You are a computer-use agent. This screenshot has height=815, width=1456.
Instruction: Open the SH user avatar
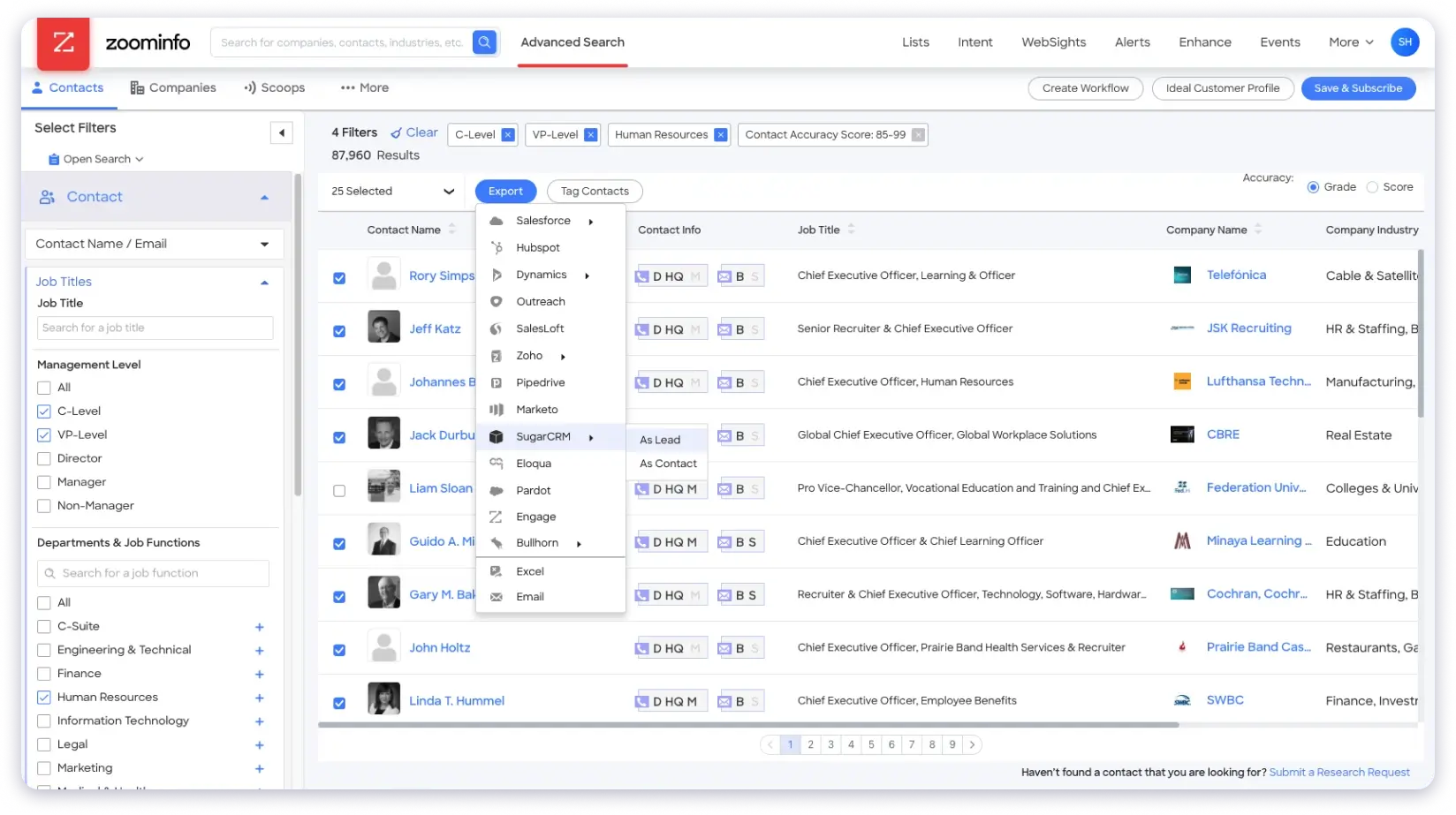tap(1405, 42)
